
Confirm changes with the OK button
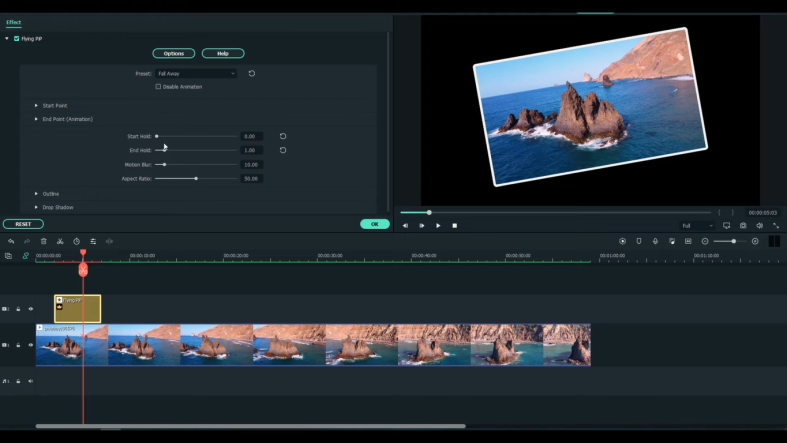(375, 224)
